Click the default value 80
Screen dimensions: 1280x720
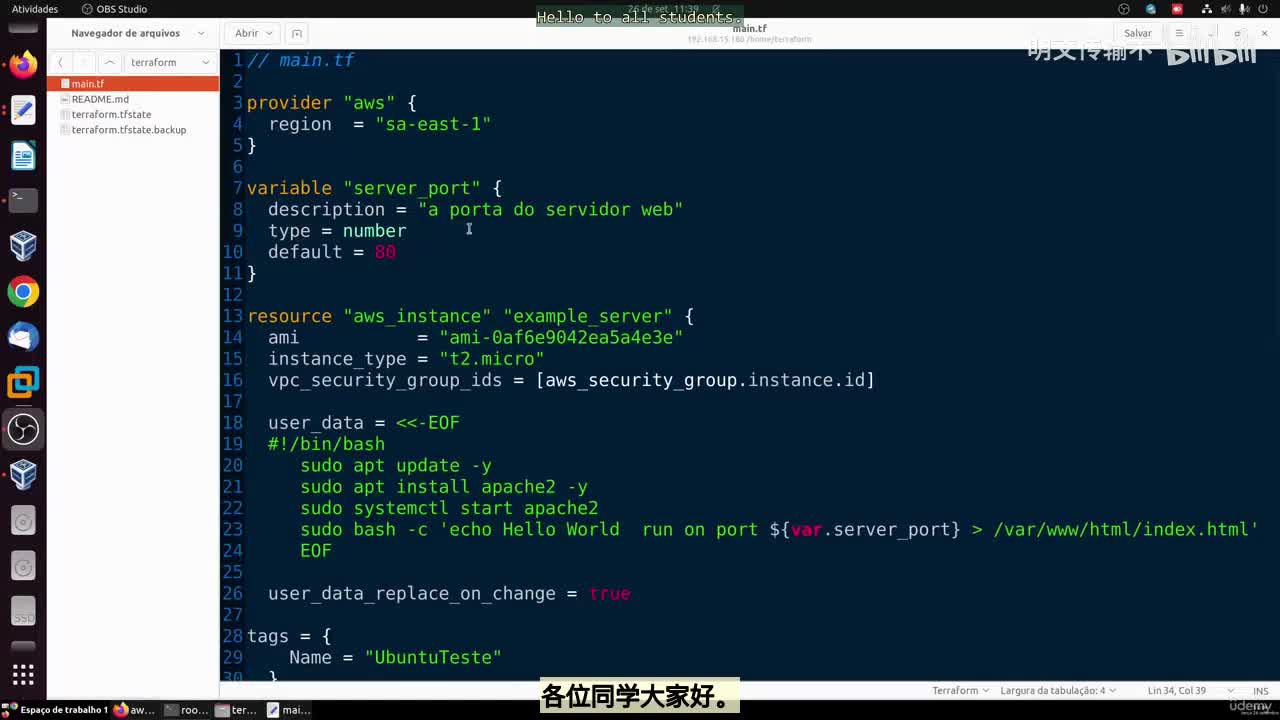[385, 252]
